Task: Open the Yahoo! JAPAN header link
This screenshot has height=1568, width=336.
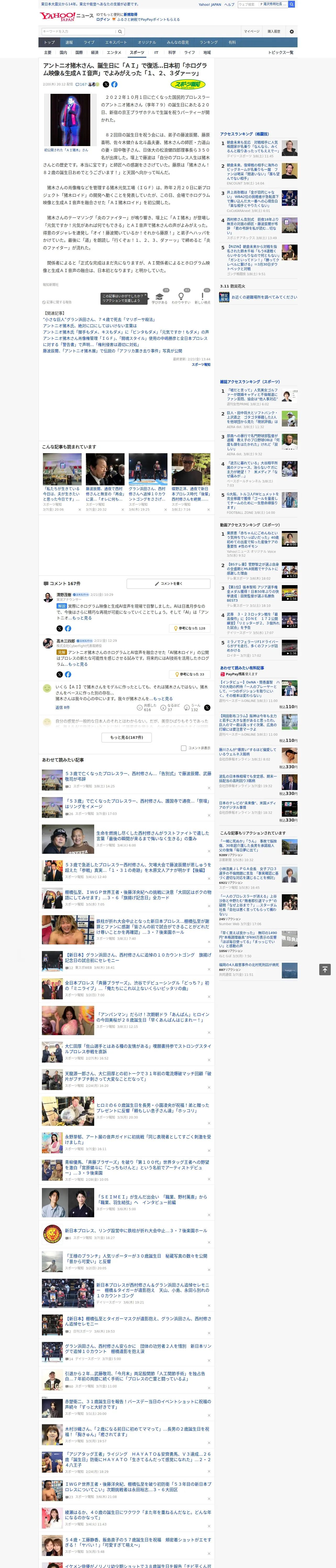Action: 210,4
